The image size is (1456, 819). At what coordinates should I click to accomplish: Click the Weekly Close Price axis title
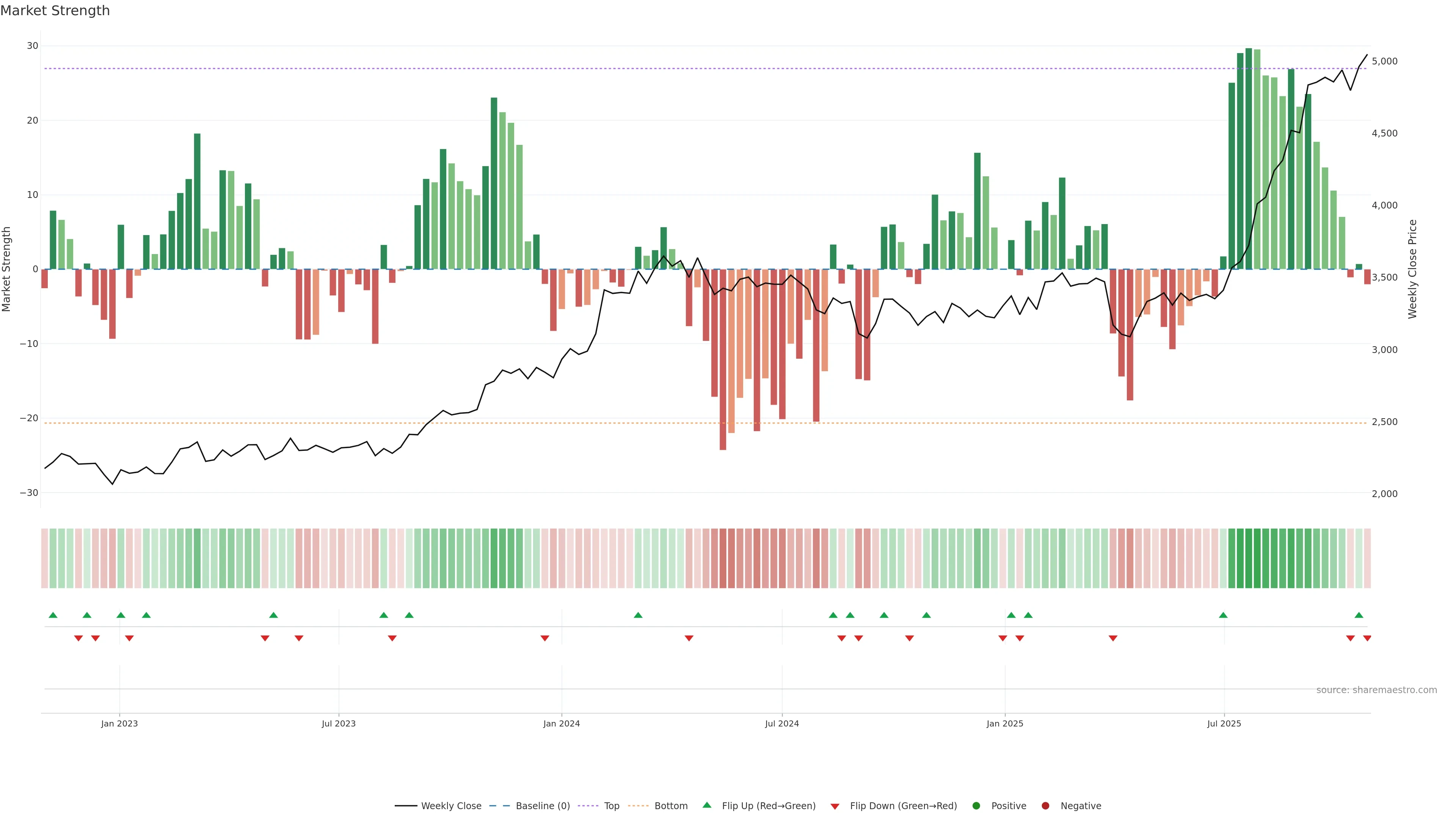[1412, 269]
